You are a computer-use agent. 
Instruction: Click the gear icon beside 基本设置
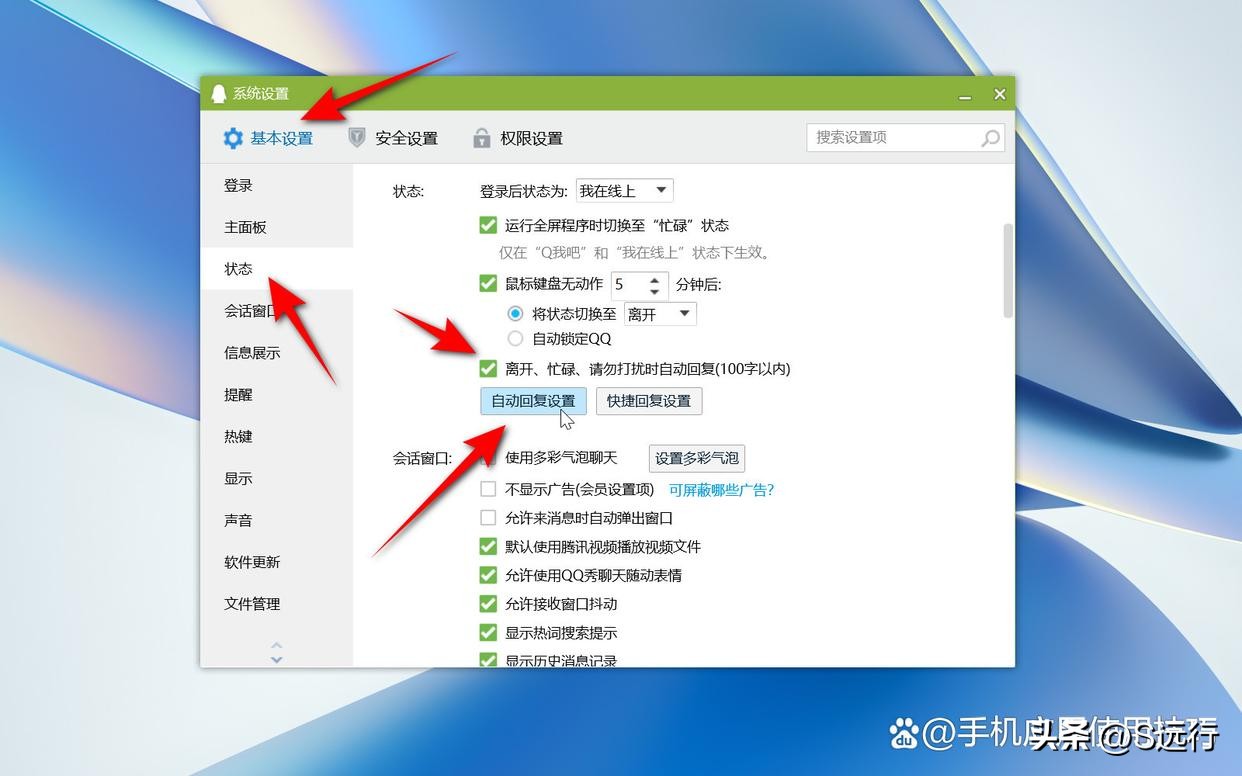point(233,138)
